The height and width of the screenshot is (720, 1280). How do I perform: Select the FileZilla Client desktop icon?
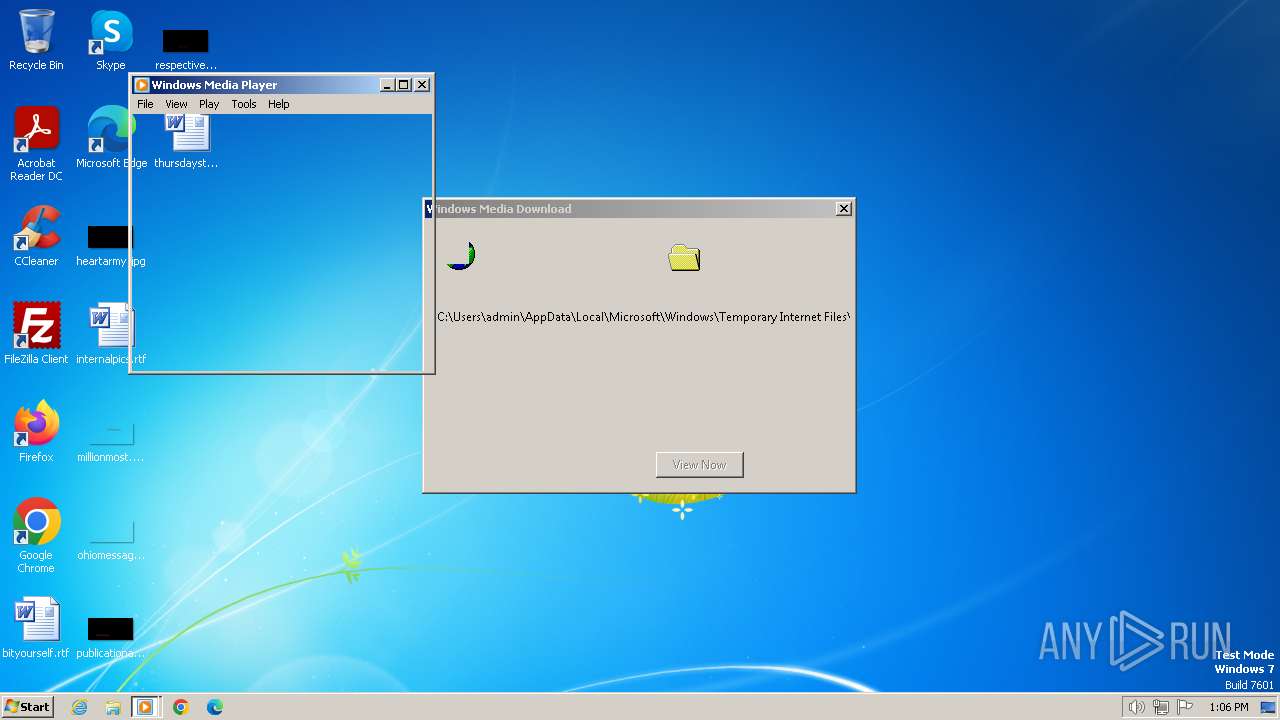(36, 334)
